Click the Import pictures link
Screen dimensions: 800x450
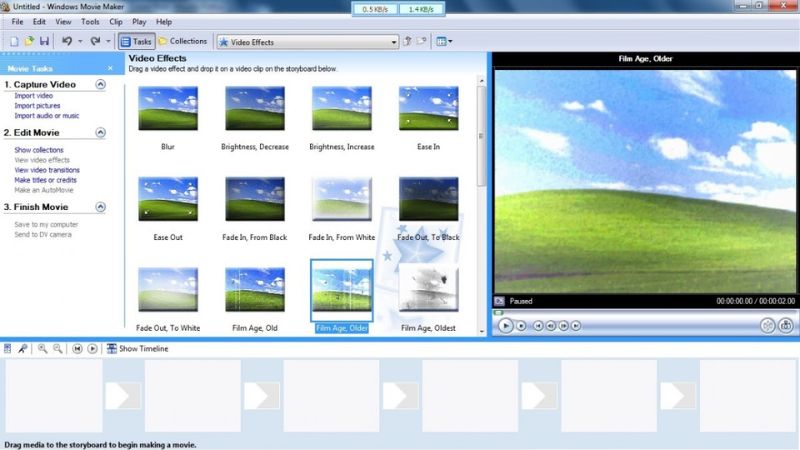tap(37, 106)
